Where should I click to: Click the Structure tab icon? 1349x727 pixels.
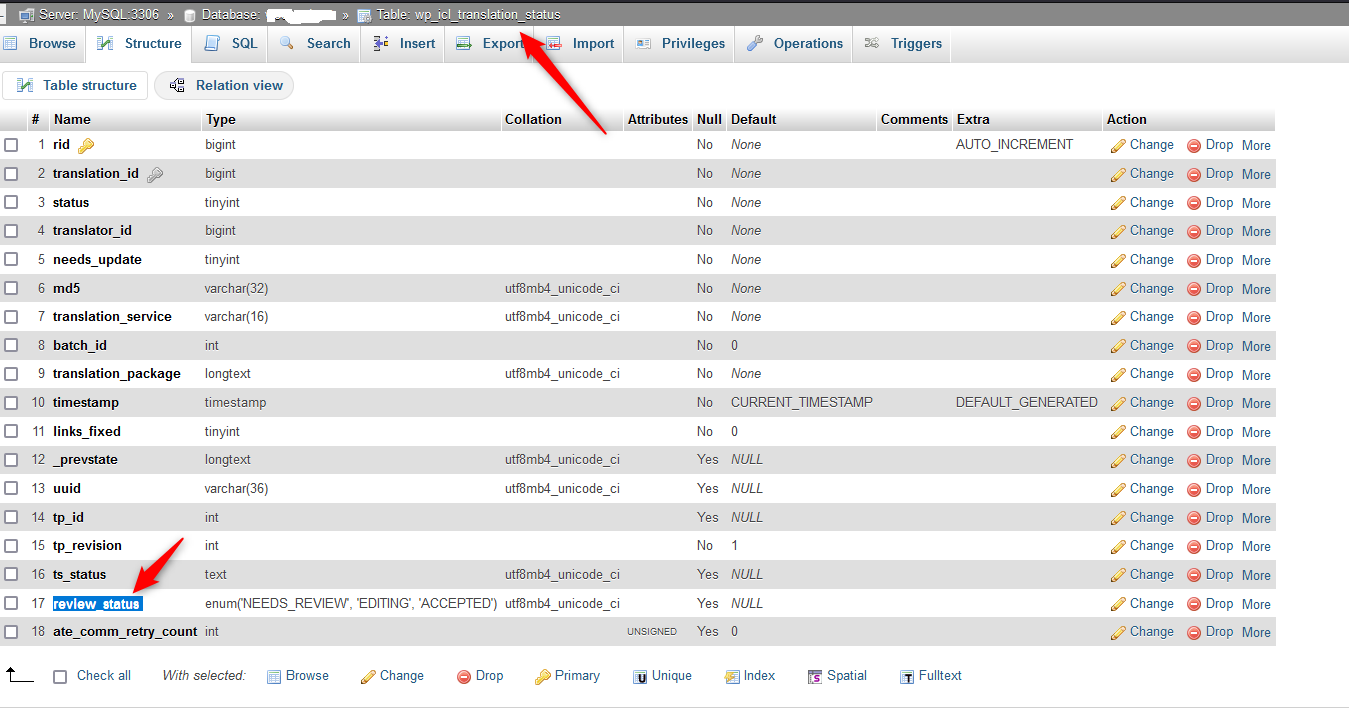pos(106,44)
